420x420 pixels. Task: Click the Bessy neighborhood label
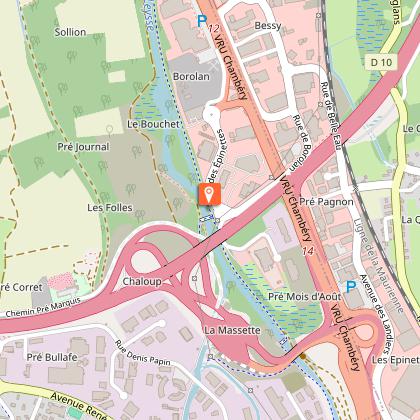pyautogui.click(x=268, y=26)
